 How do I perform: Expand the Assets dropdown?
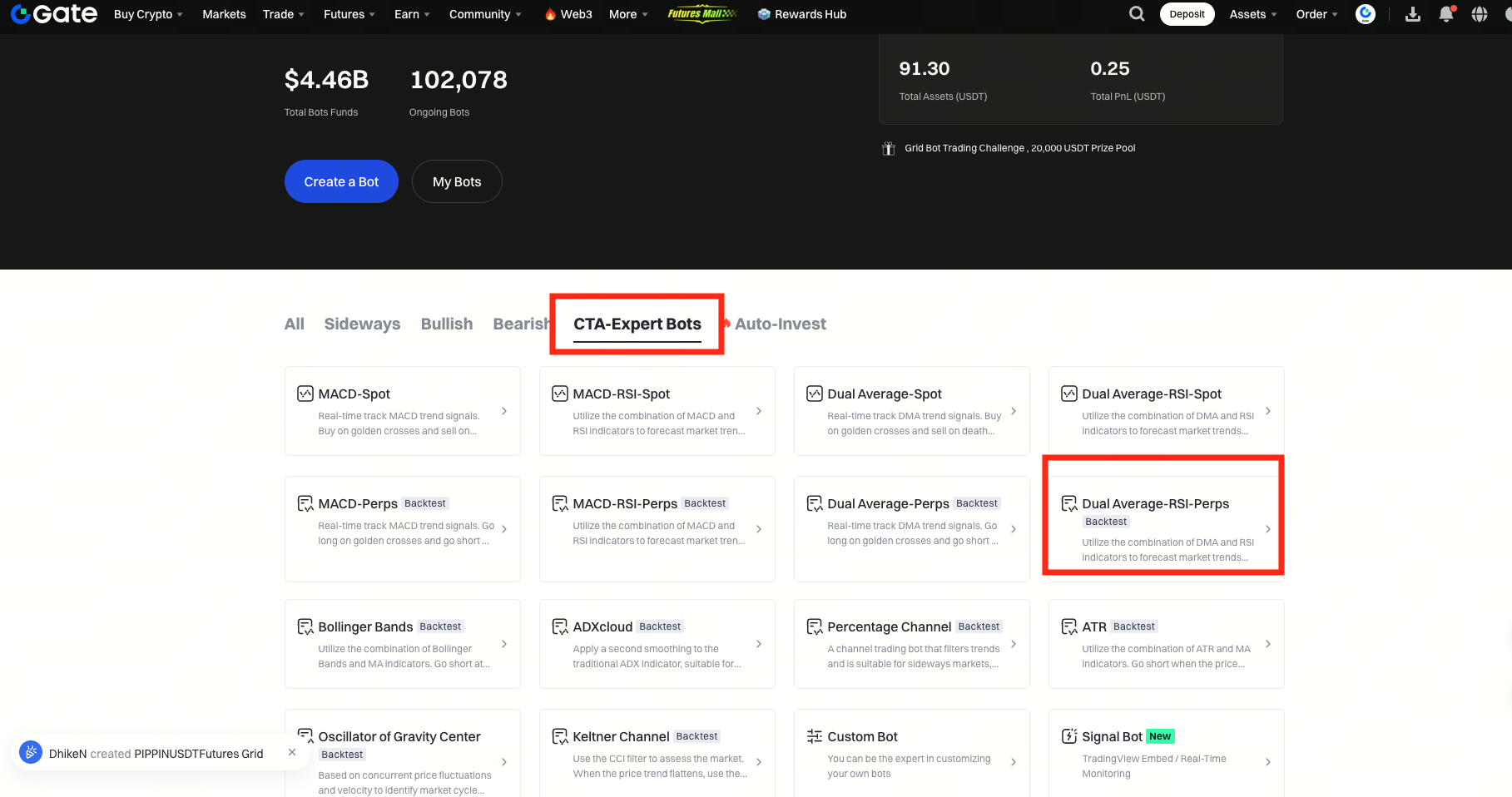pyautogui.click(x=1252, y=14)
